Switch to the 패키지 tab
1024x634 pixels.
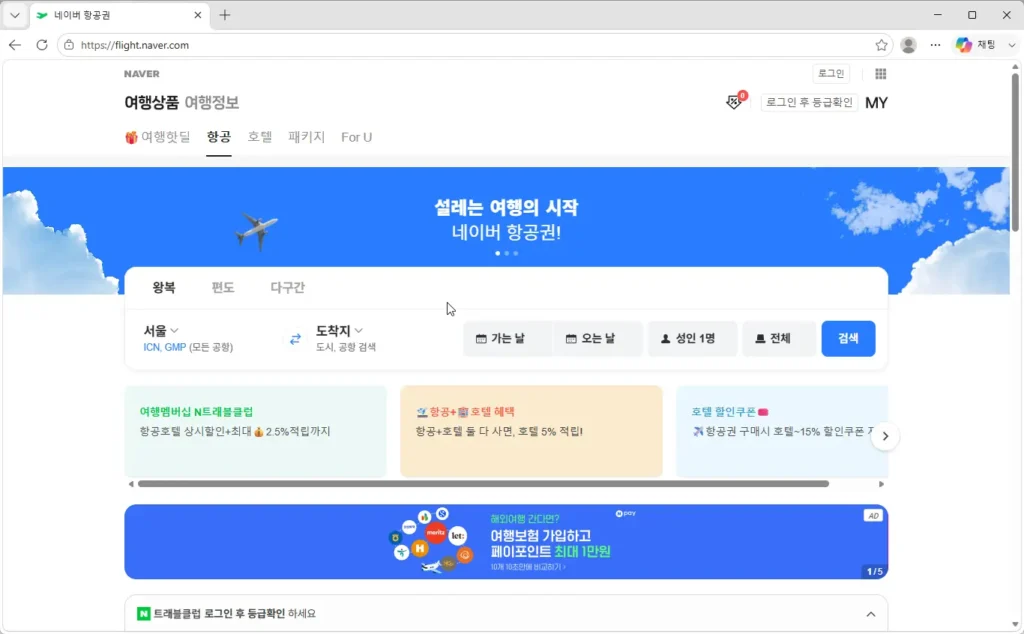306,137
